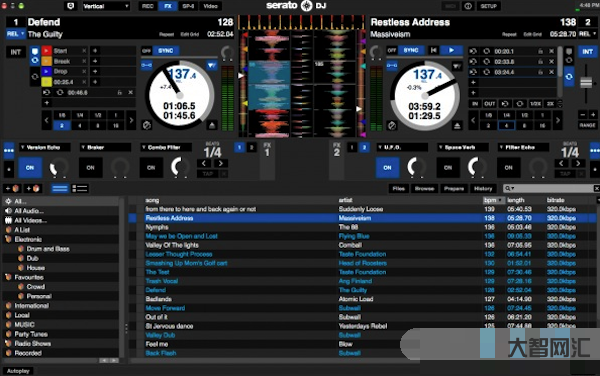600x376 pixels.
Task: Click deck 2 censor icon below platter
Action: pos(391,125)
